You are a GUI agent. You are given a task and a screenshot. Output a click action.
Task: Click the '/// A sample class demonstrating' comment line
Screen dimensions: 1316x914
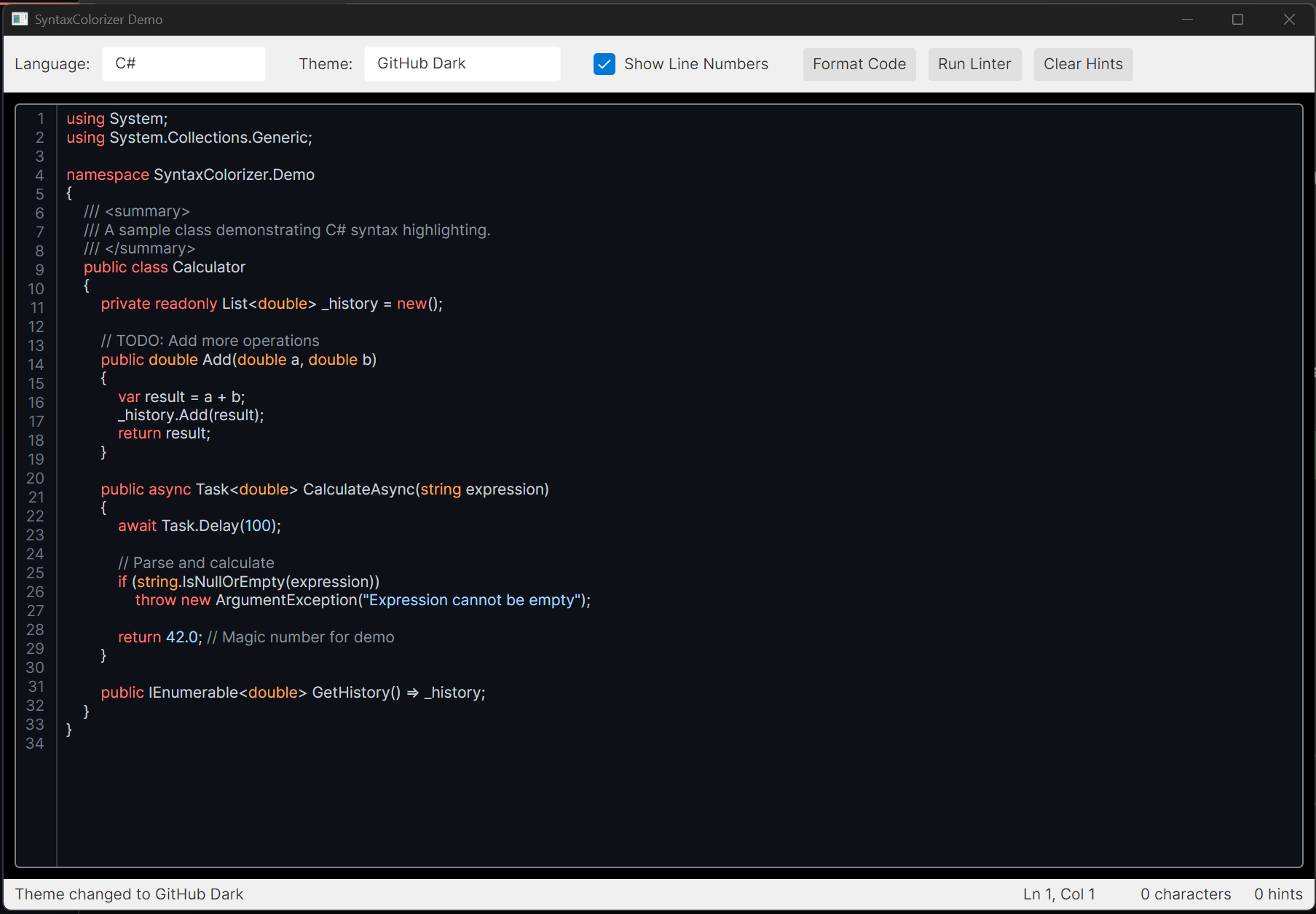tap(287, 230)
